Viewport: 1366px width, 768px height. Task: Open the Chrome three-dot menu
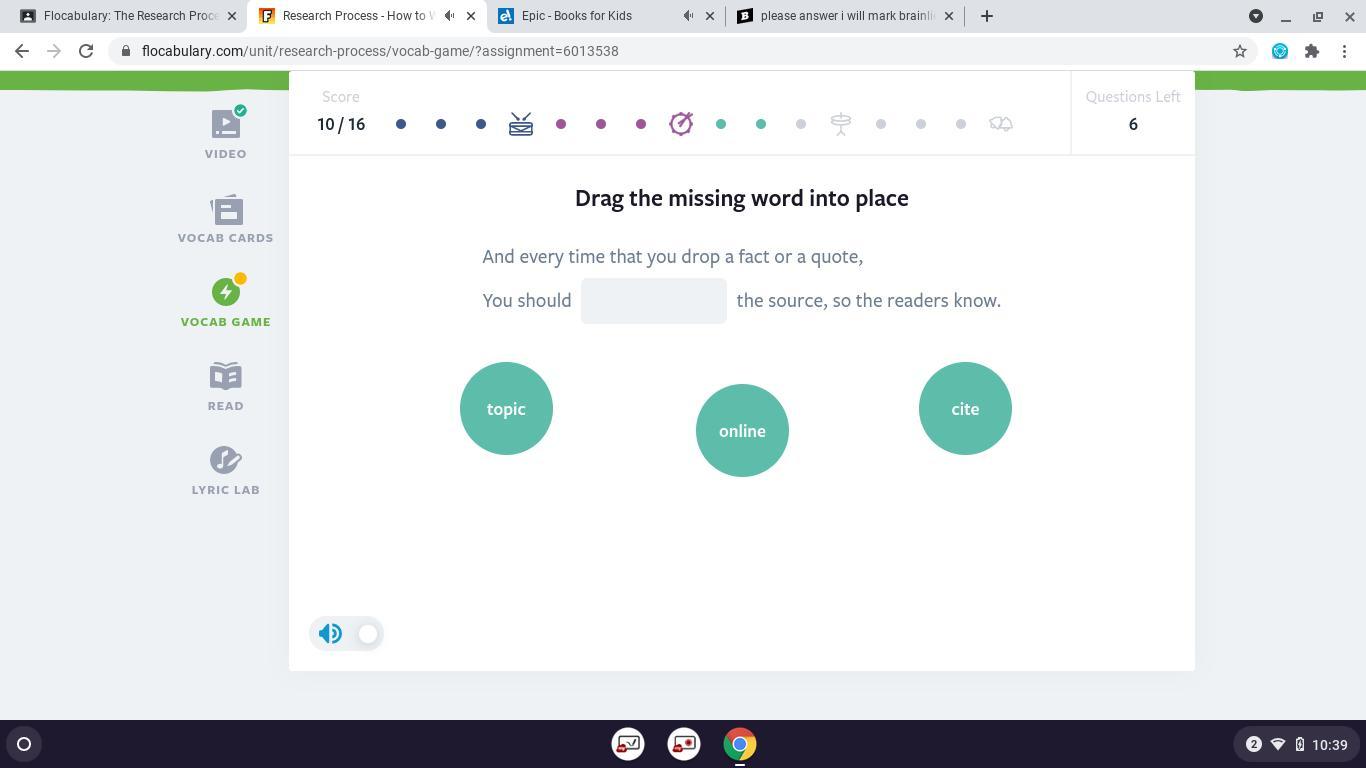coord(1344,51)
